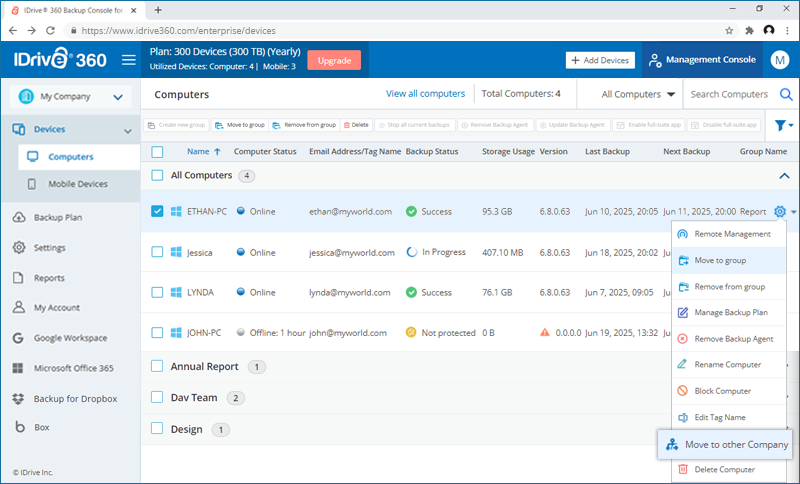Open Google Workspace in sidebar
The height and width of the screenshot is (484, 800).
pyautogui.click(x=70, y=338)
